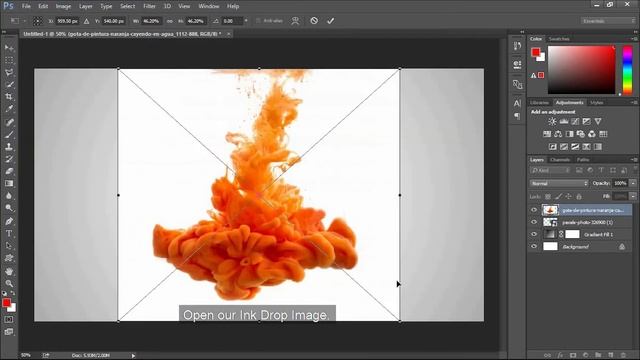Open the History panel icon
Image resolution: width=640 pixels, height=360 pixels.
tap(518, 46)
